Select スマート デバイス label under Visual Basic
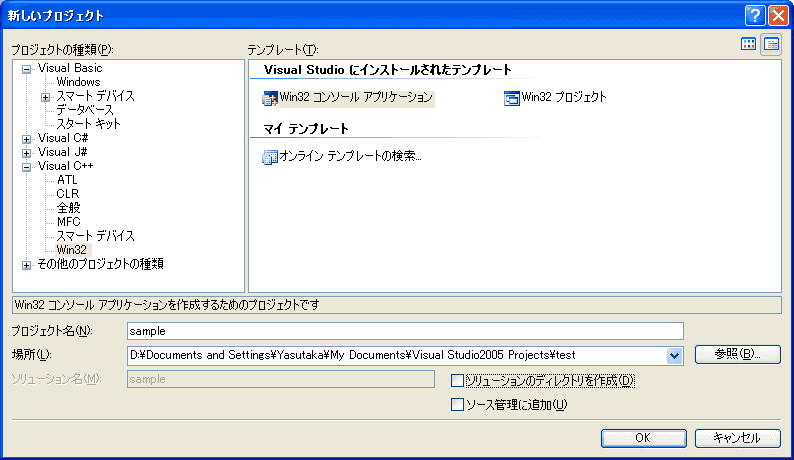 [95, 96]
